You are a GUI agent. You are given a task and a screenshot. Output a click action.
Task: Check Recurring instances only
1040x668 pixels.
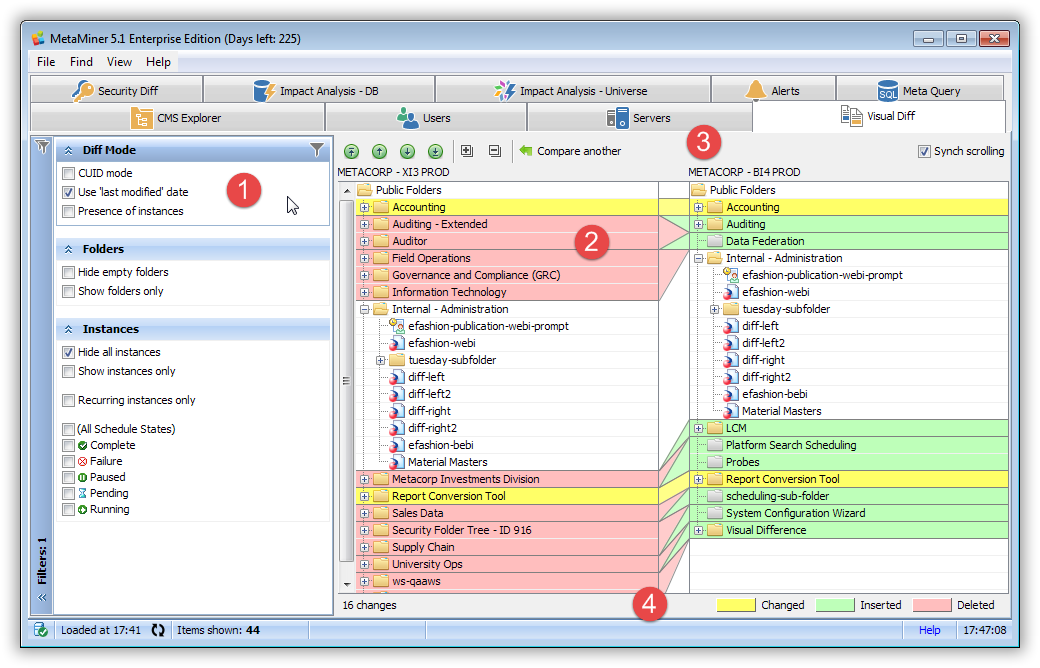point(68,401)
